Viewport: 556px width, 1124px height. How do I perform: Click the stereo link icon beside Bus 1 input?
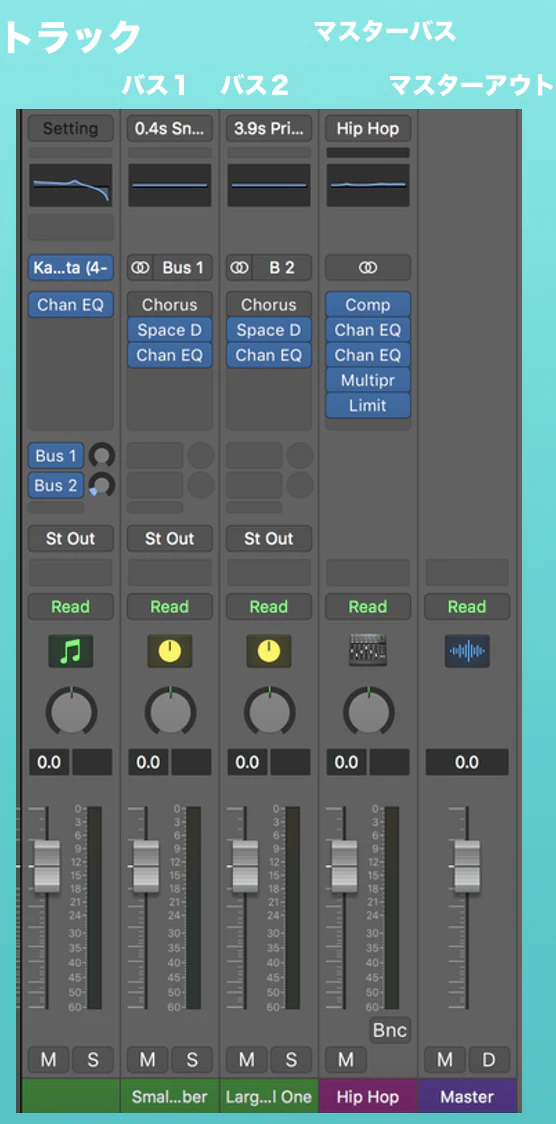(140, 268)
